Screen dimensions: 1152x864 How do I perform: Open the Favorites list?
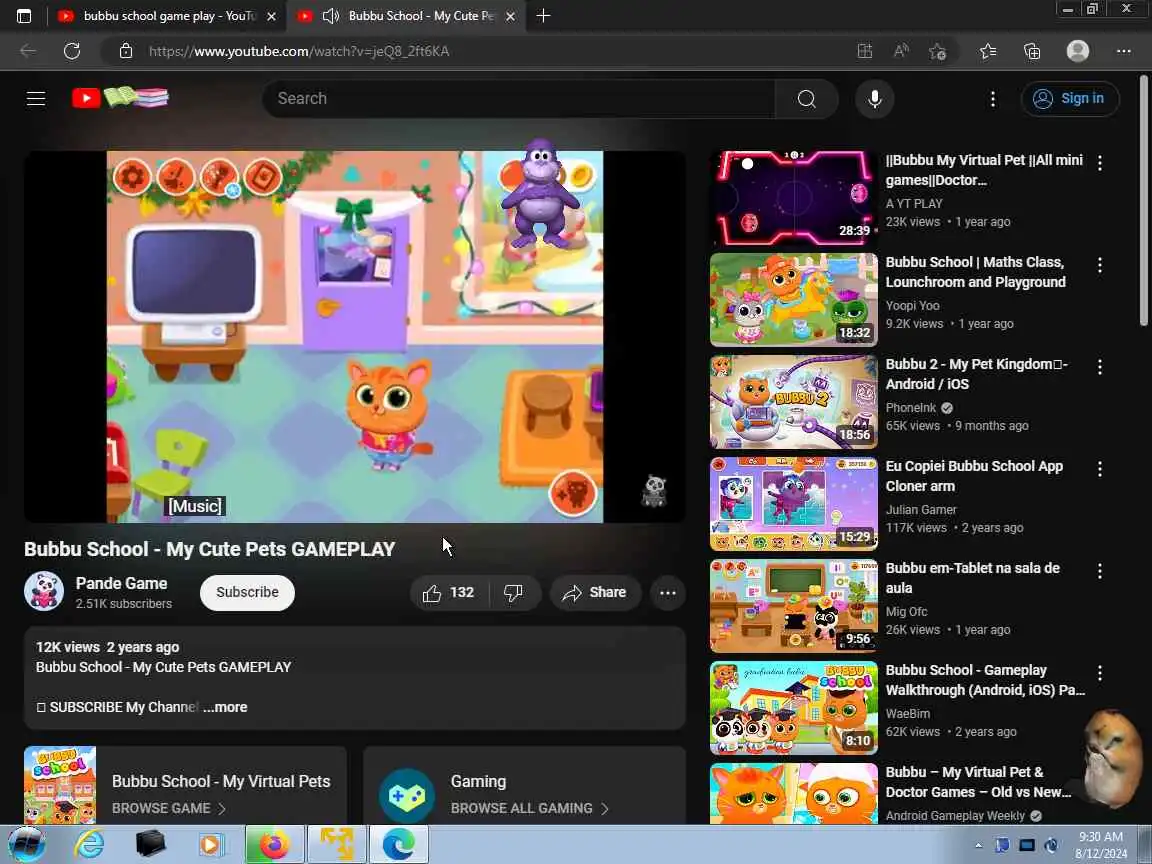[x=988, y=51]
